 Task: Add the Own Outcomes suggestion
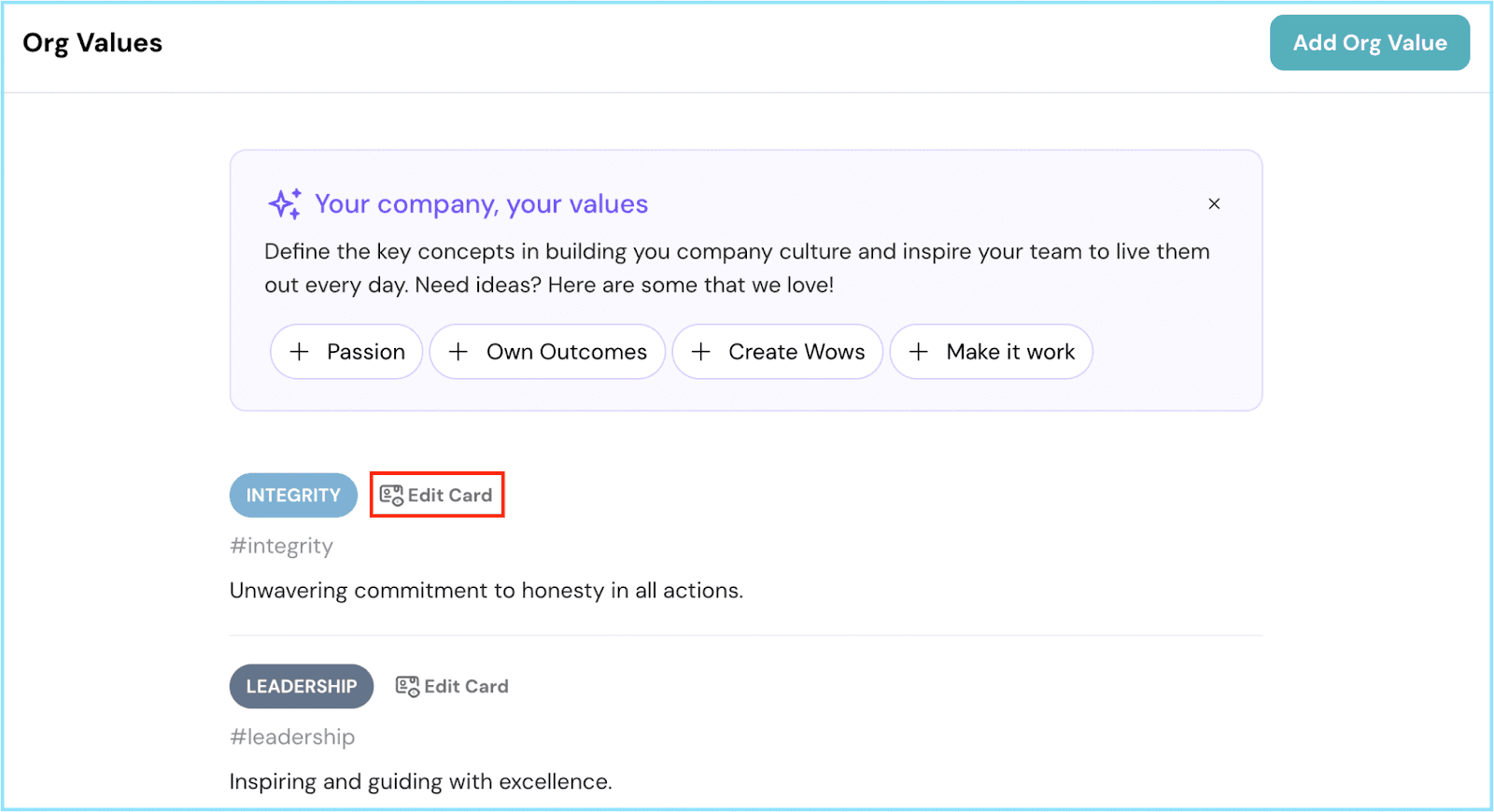point(547,352)
